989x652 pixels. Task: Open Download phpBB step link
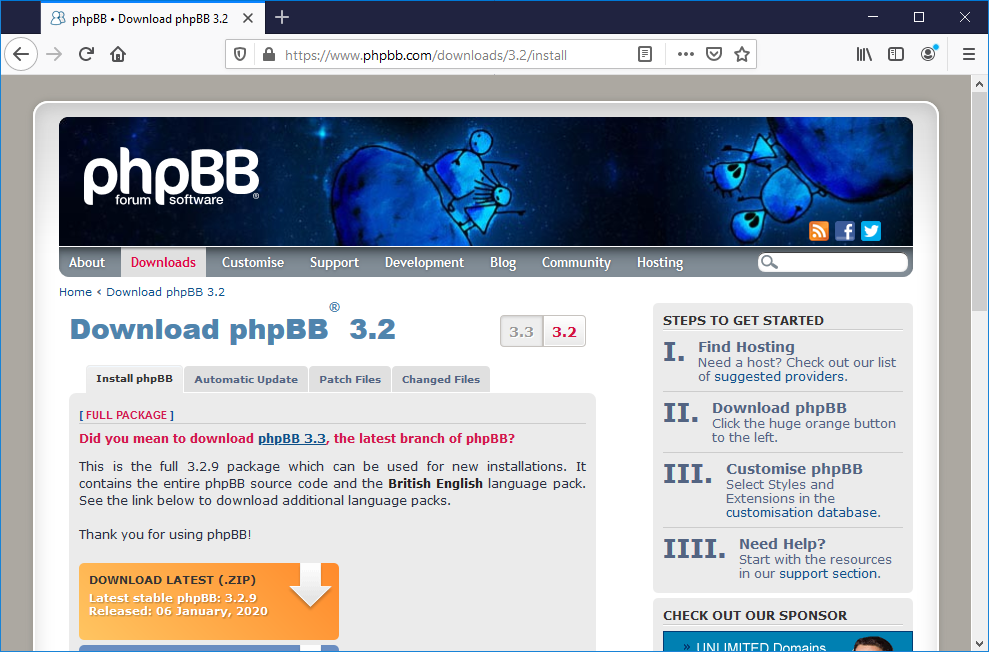[x=780, y=408]
